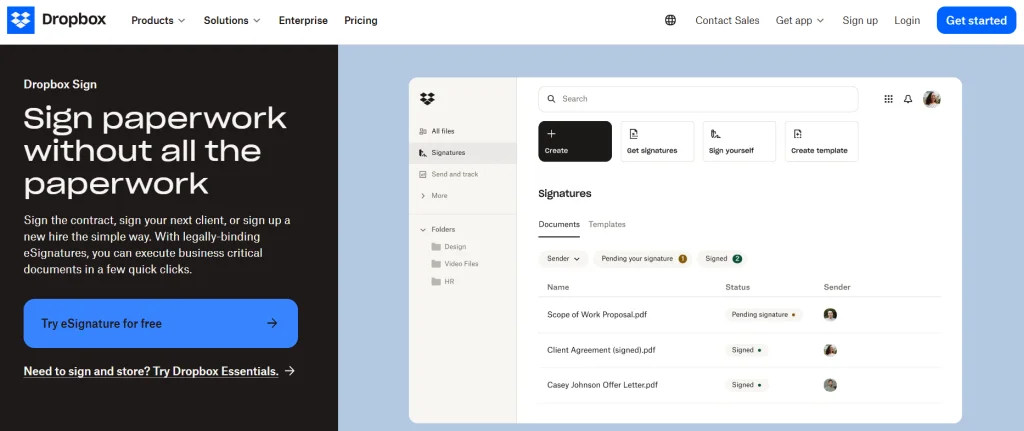Image resolution: width=1024 pixels, height=431 pixels.
Task: Click Try eSignature for free button
Action: (160, 323)
